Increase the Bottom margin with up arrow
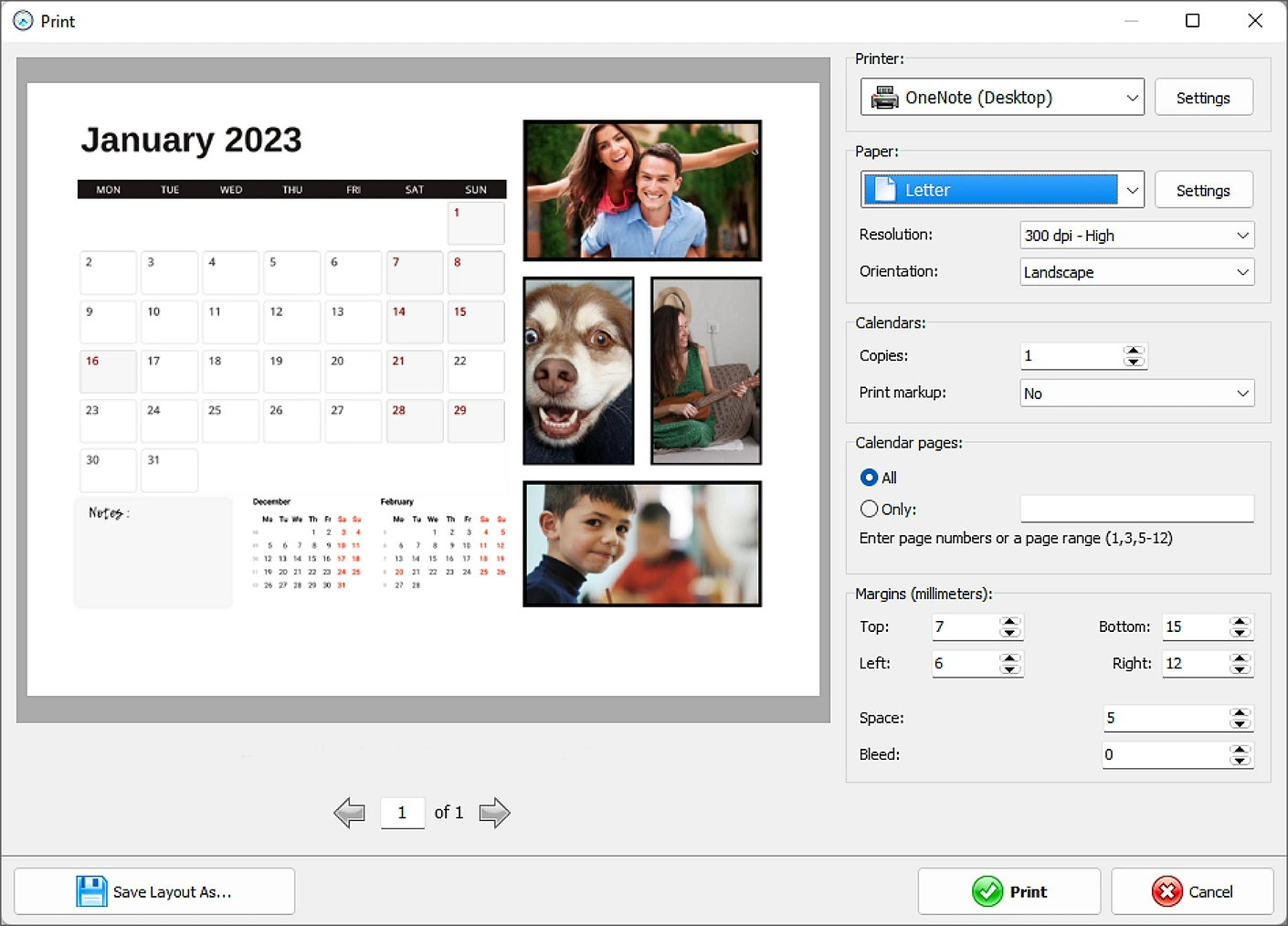1288x926 pixels. 1240,622
